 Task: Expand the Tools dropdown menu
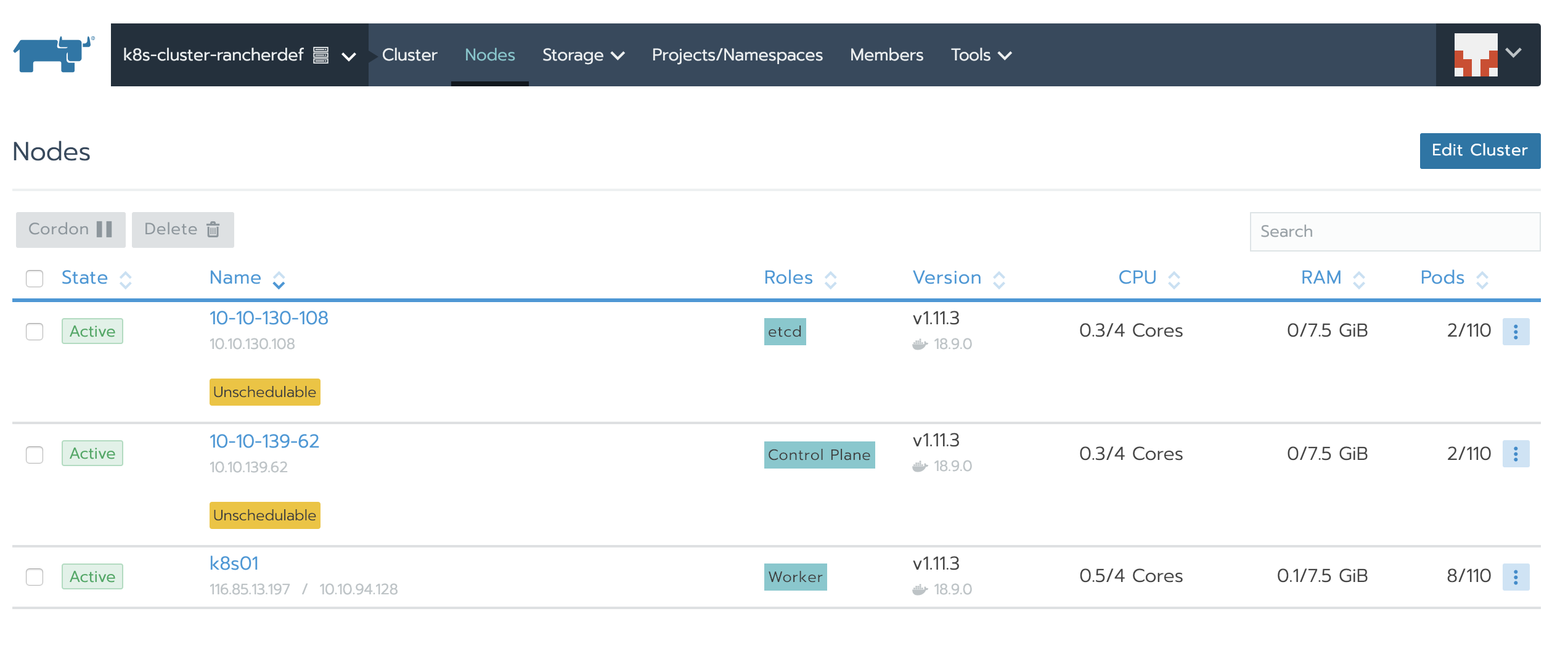[x=981, y=55]
